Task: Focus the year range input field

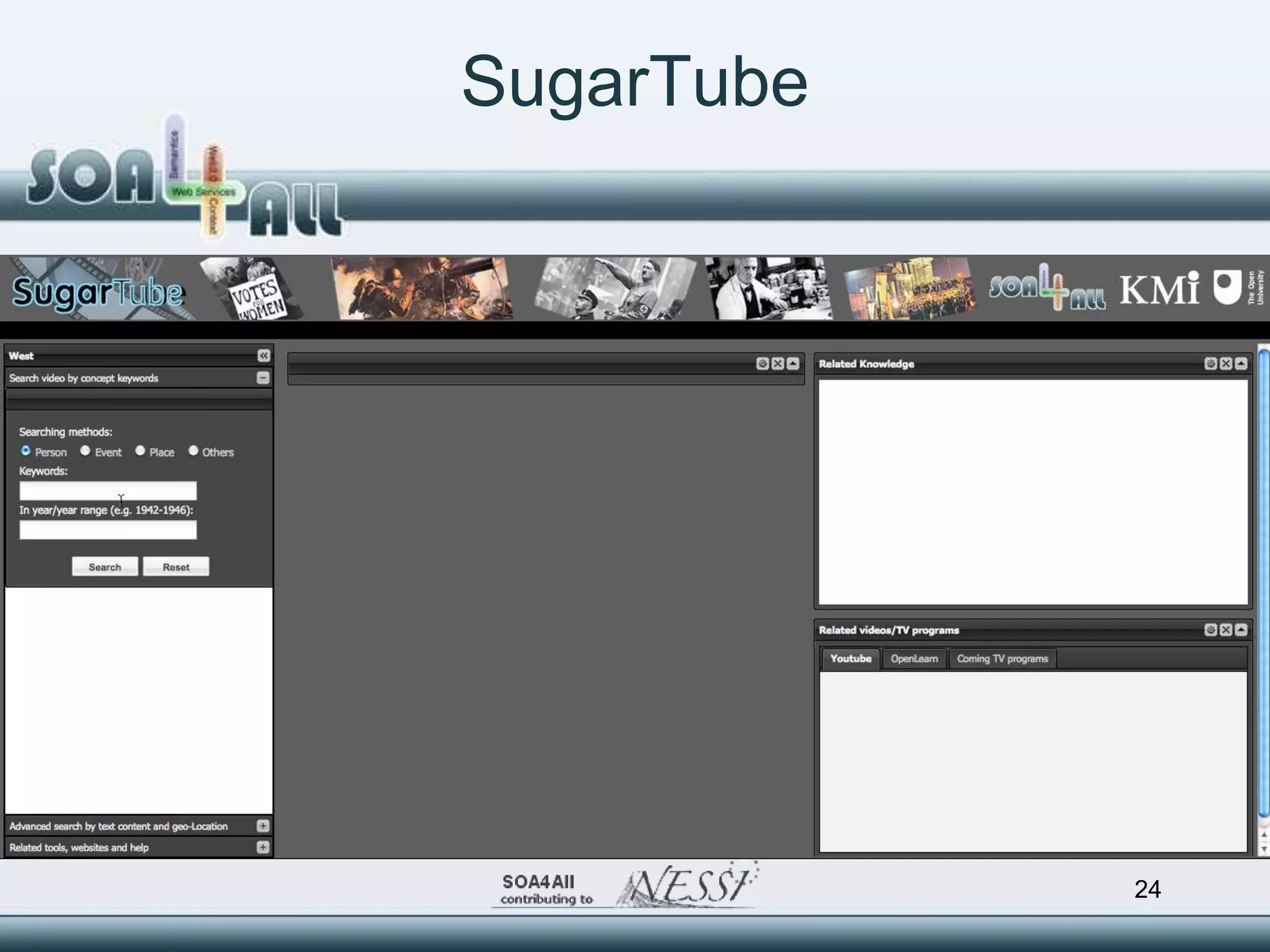Action: pos(108,530)
